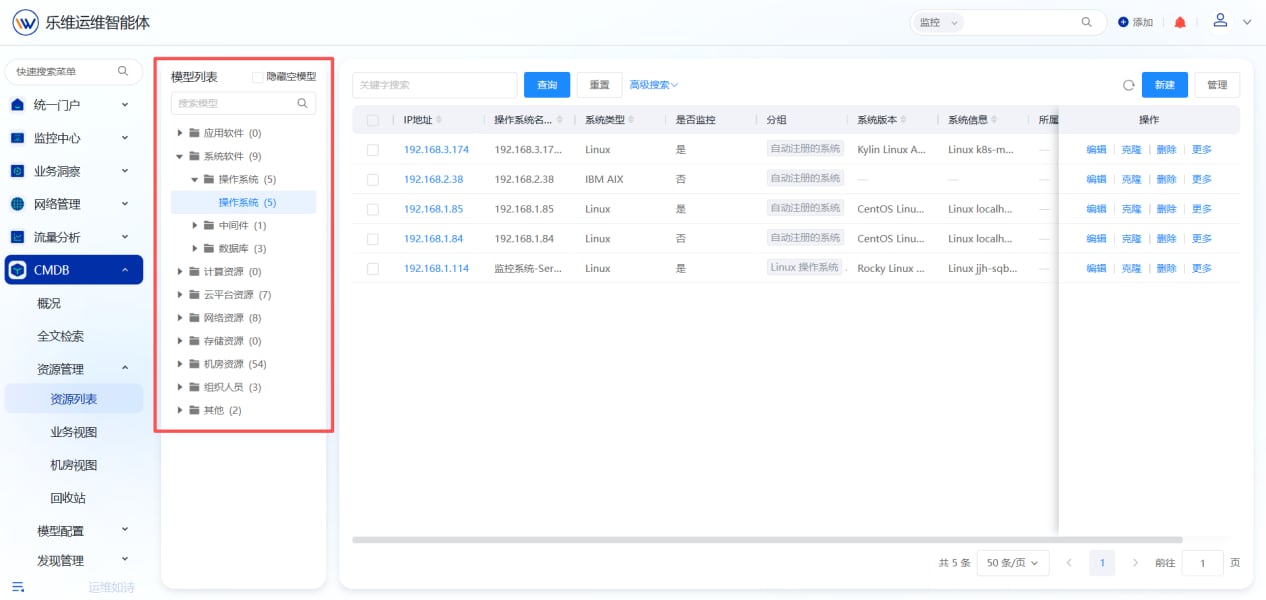Sort by the 系统版本 column sort icon
This screenshot has height=600, width=1266.
[904, 120]
